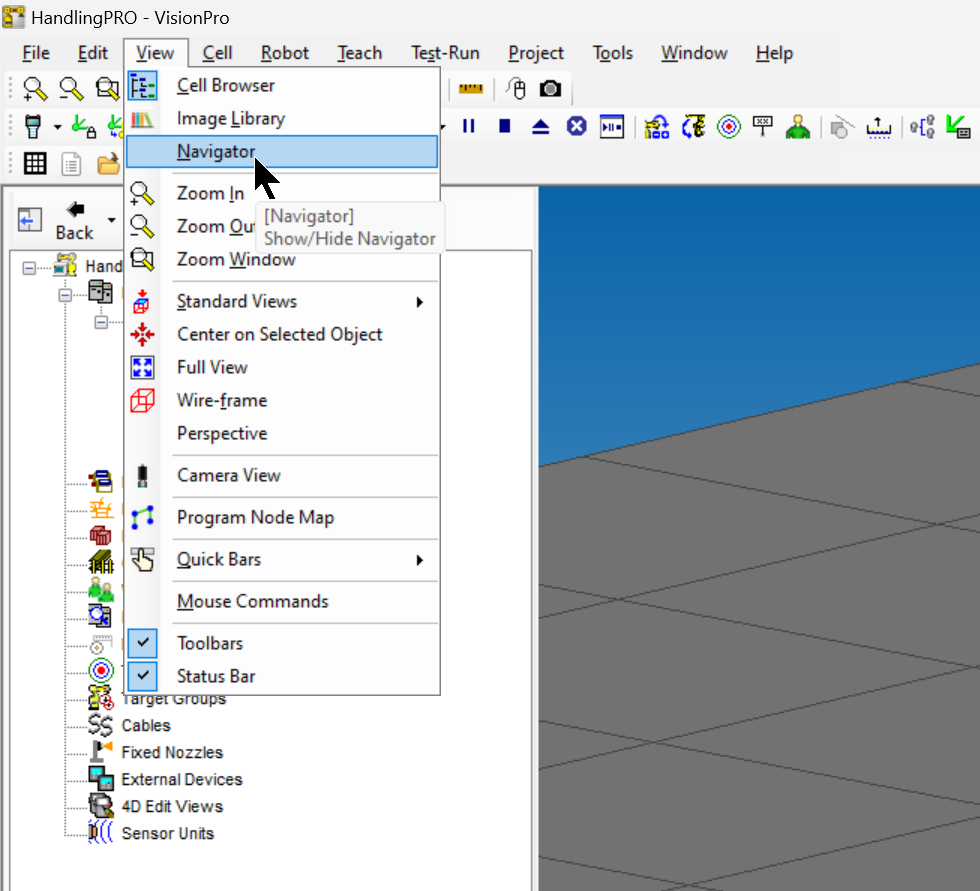Open the Edit menu
980x891 pixels.
click(x=92, y=54)
